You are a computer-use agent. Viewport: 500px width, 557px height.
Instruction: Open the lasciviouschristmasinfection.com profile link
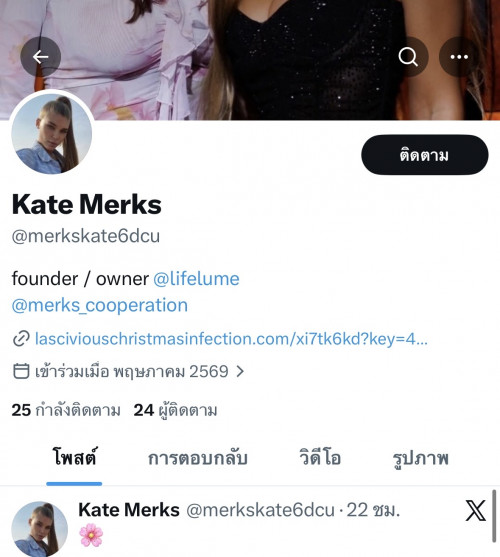231,339
